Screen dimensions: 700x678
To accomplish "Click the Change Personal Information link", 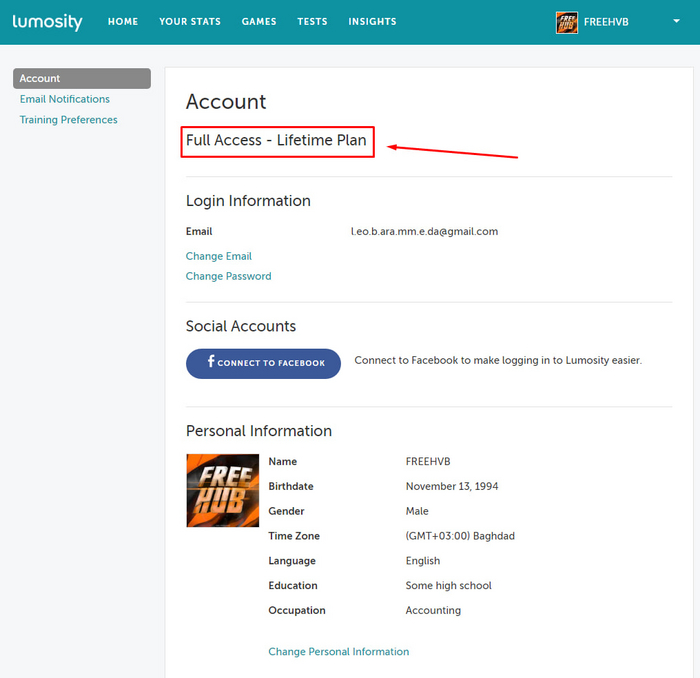I will coord(338,652).
